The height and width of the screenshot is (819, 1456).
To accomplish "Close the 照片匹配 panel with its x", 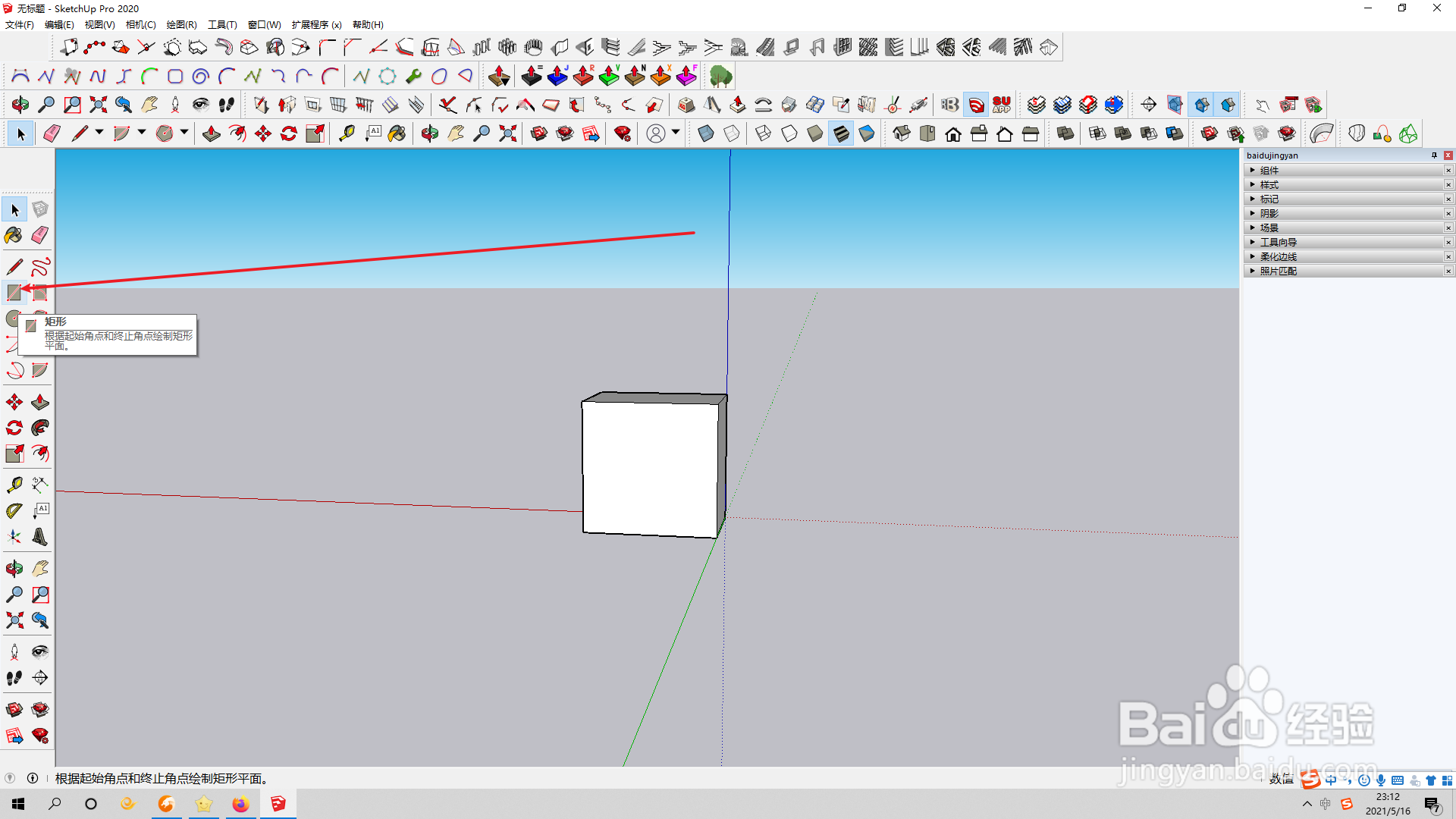I will click(1448, 271).
